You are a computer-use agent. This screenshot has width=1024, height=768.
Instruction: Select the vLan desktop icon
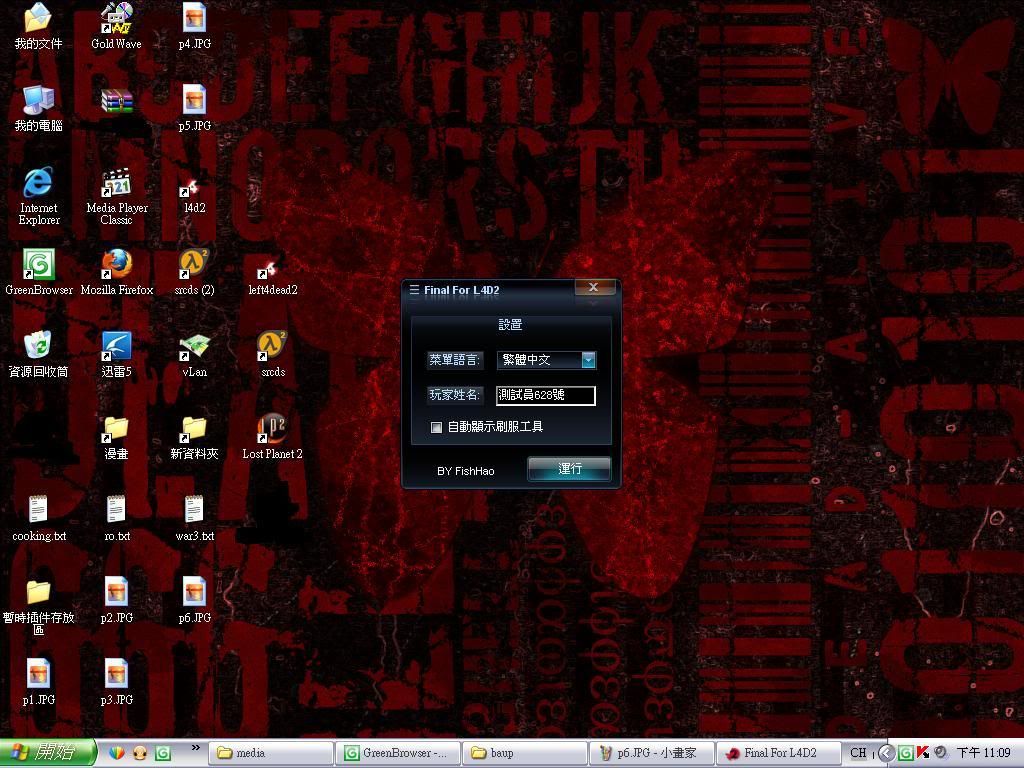click(194, 347)
